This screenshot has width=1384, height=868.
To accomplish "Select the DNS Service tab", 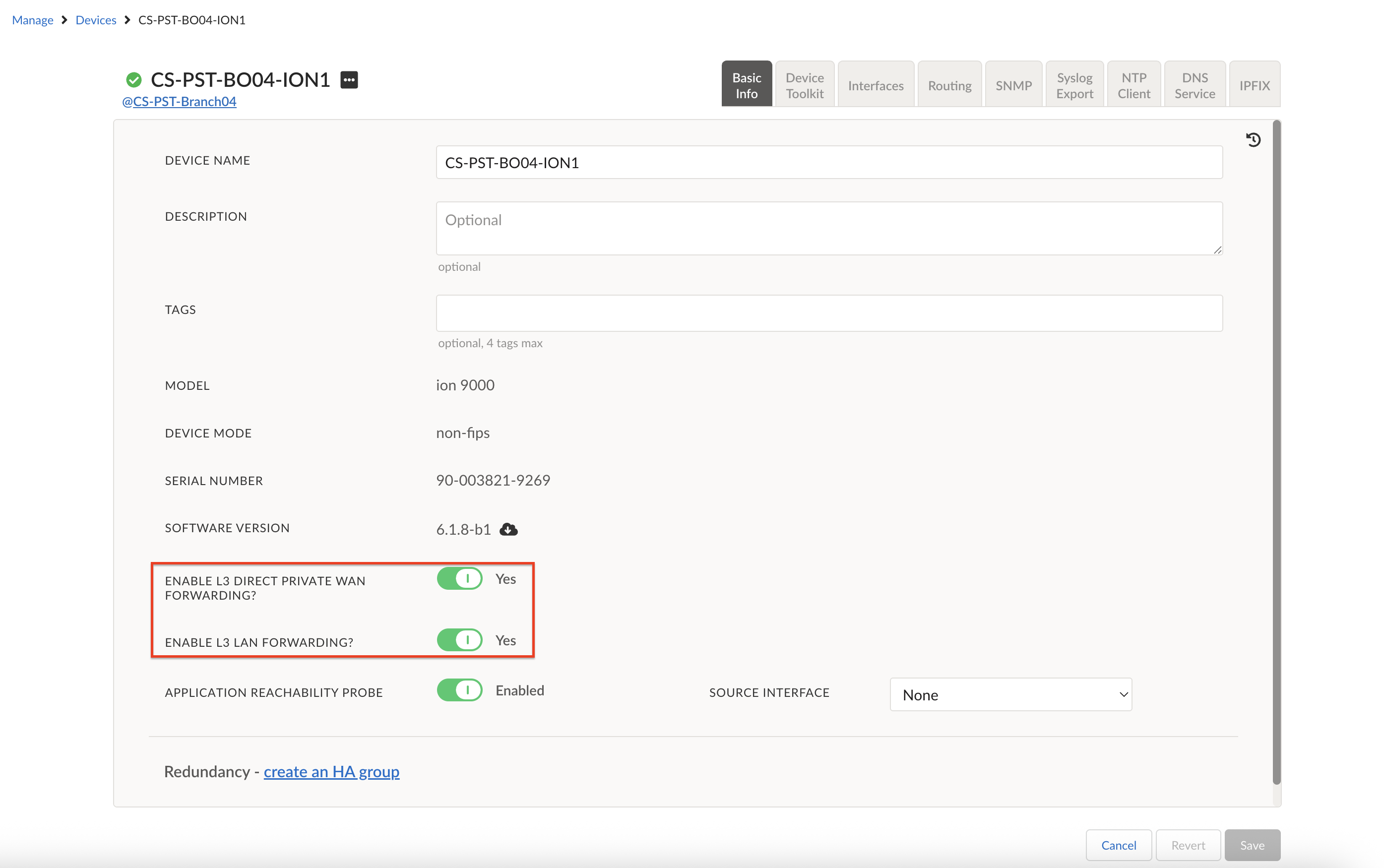I will click(1194, 85).
